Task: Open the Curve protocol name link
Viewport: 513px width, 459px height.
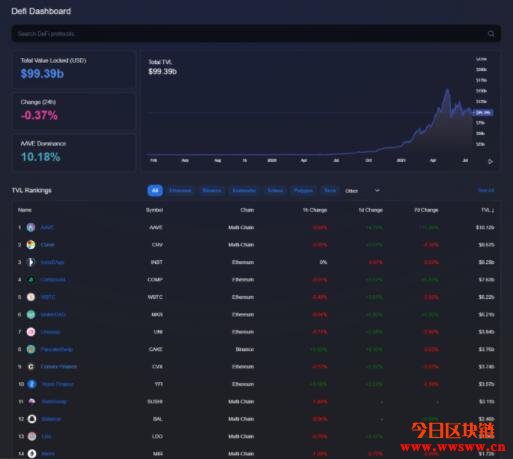Action: point(47,245)
